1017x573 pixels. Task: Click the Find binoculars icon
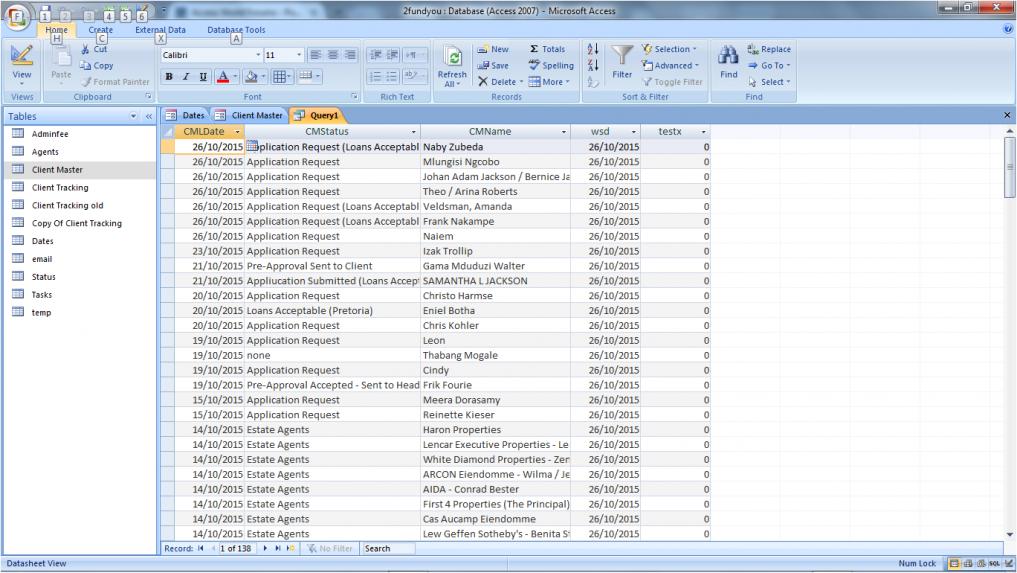point(729,57)
